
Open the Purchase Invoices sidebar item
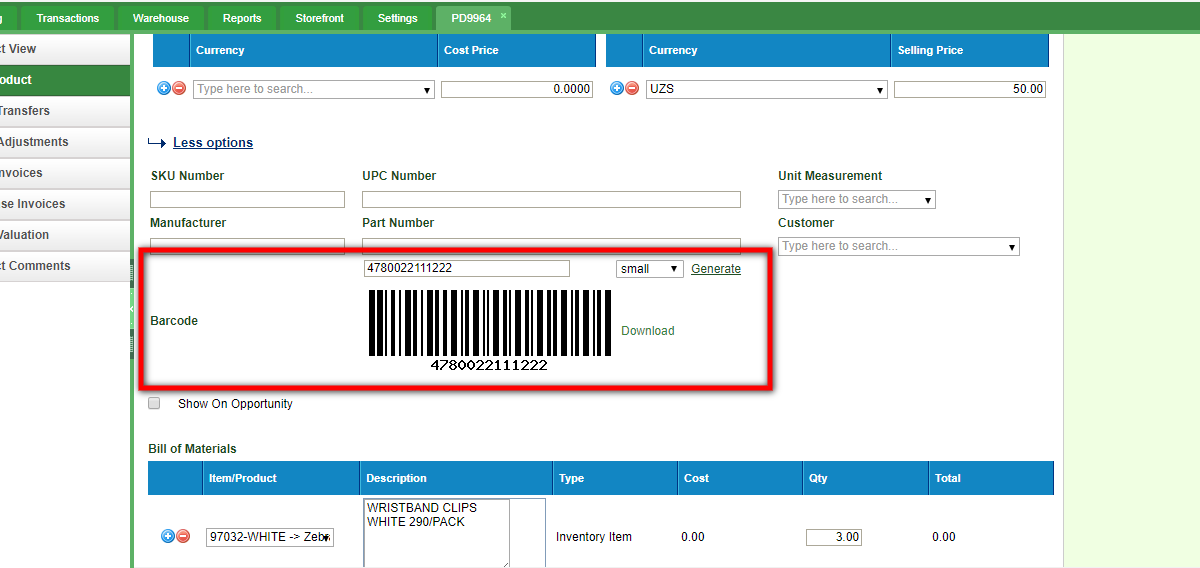tap(65, 204)
